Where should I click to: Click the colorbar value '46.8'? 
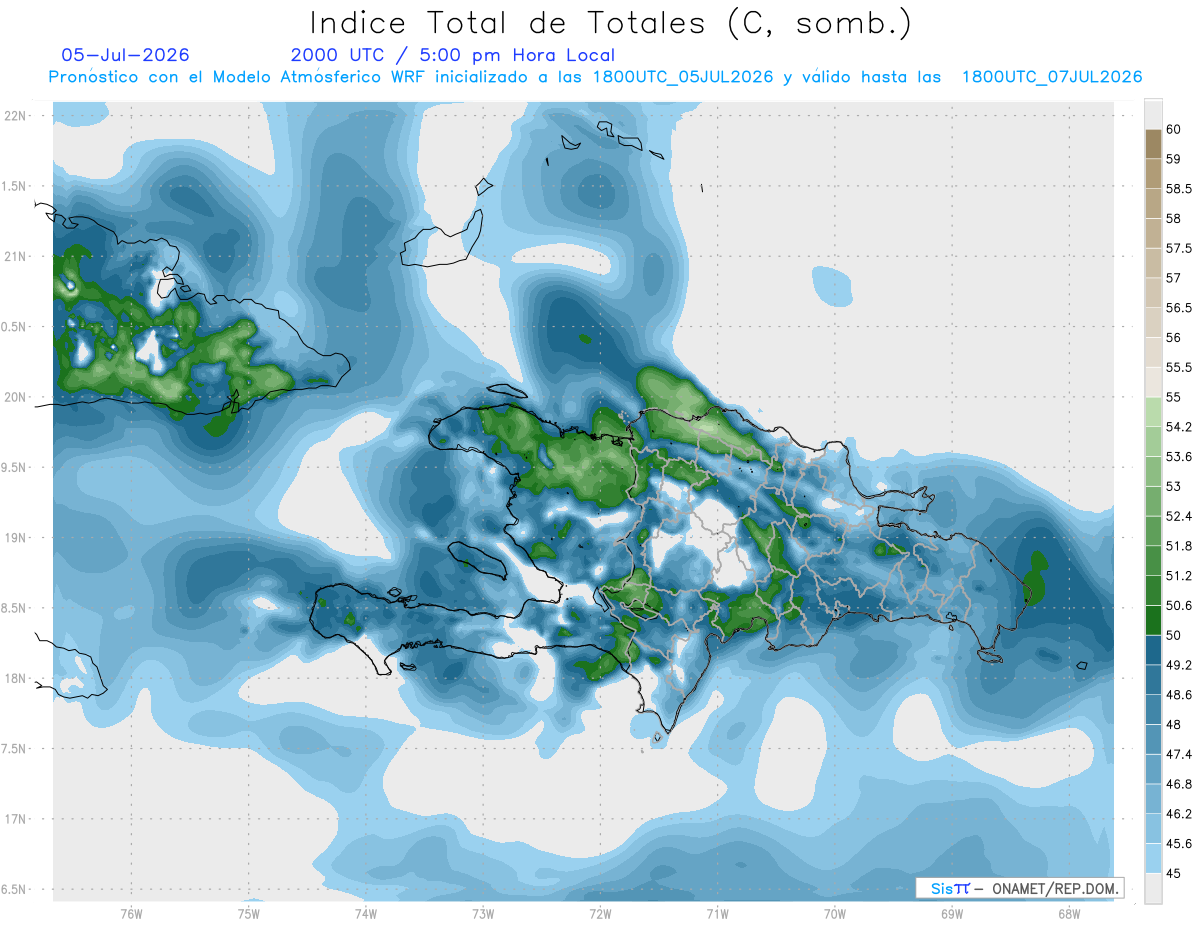(x=1179, y=784)
